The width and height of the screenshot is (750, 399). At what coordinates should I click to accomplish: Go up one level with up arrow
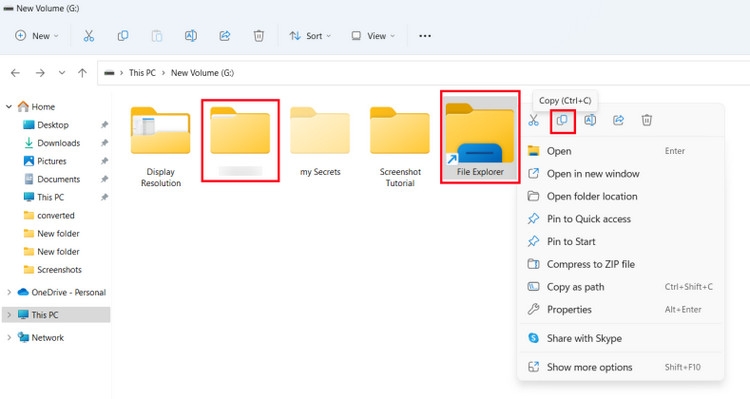point(82,73)
